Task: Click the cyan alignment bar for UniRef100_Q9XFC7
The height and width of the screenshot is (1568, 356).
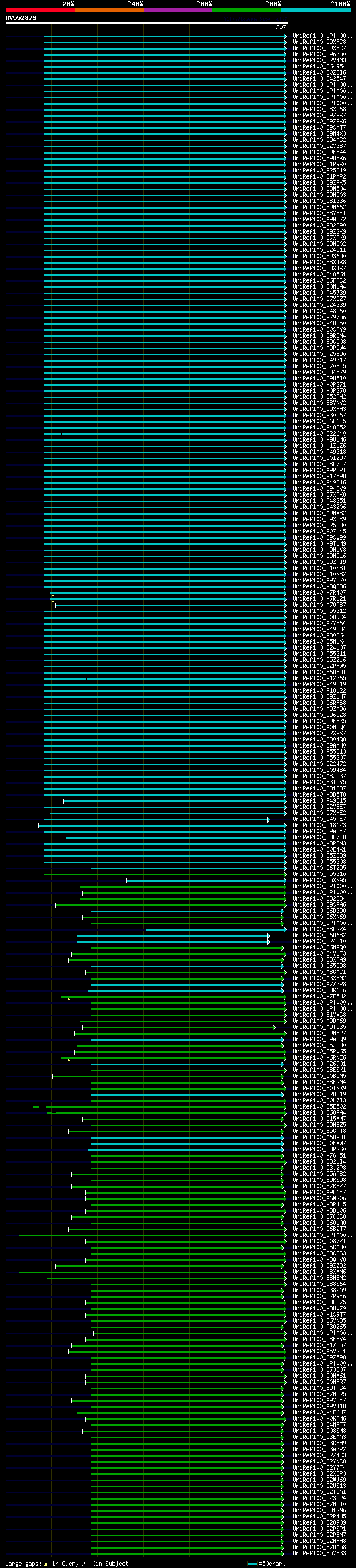Action: point(164,48)
